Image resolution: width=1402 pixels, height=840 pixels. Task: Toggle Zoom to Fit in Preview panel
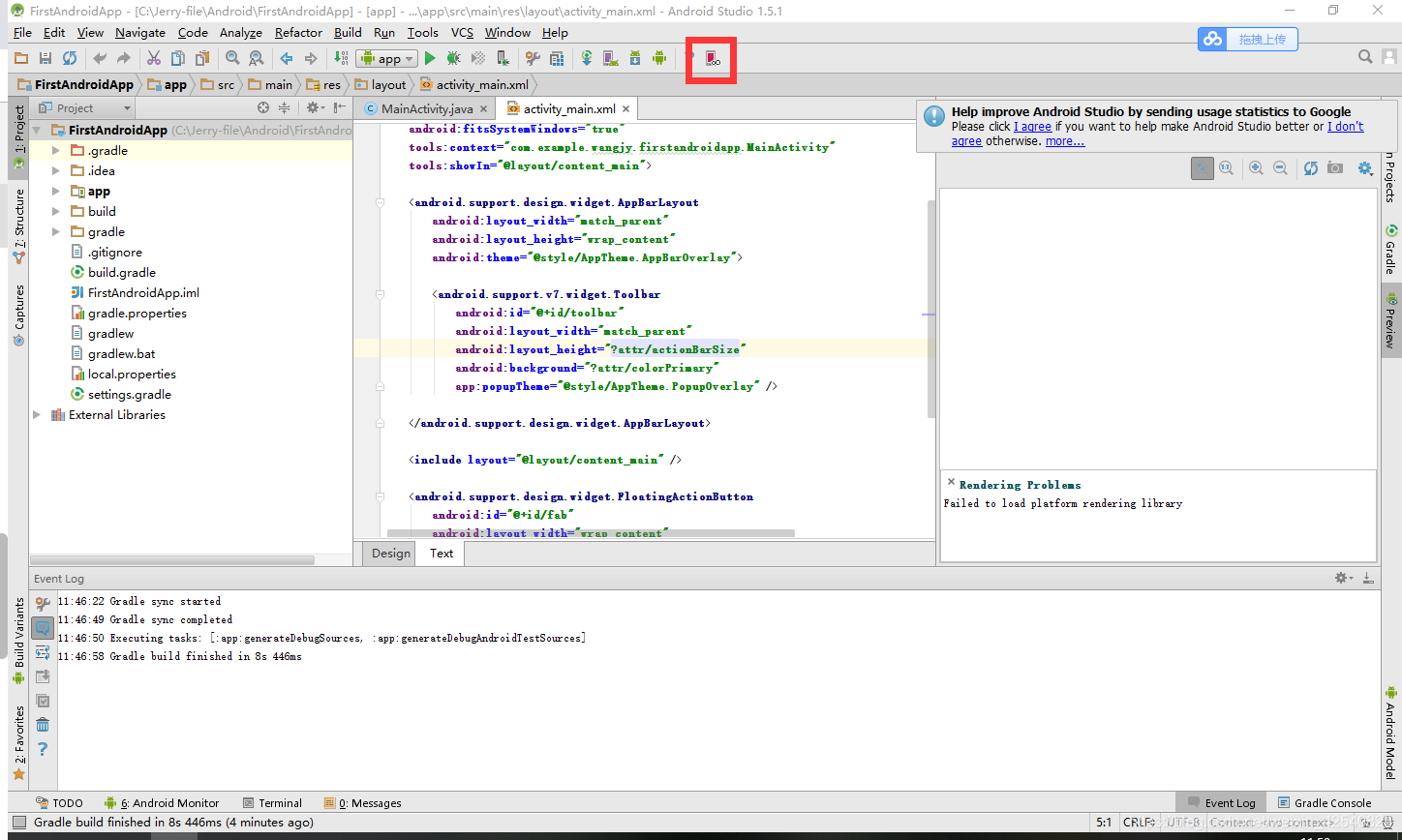1202,167
